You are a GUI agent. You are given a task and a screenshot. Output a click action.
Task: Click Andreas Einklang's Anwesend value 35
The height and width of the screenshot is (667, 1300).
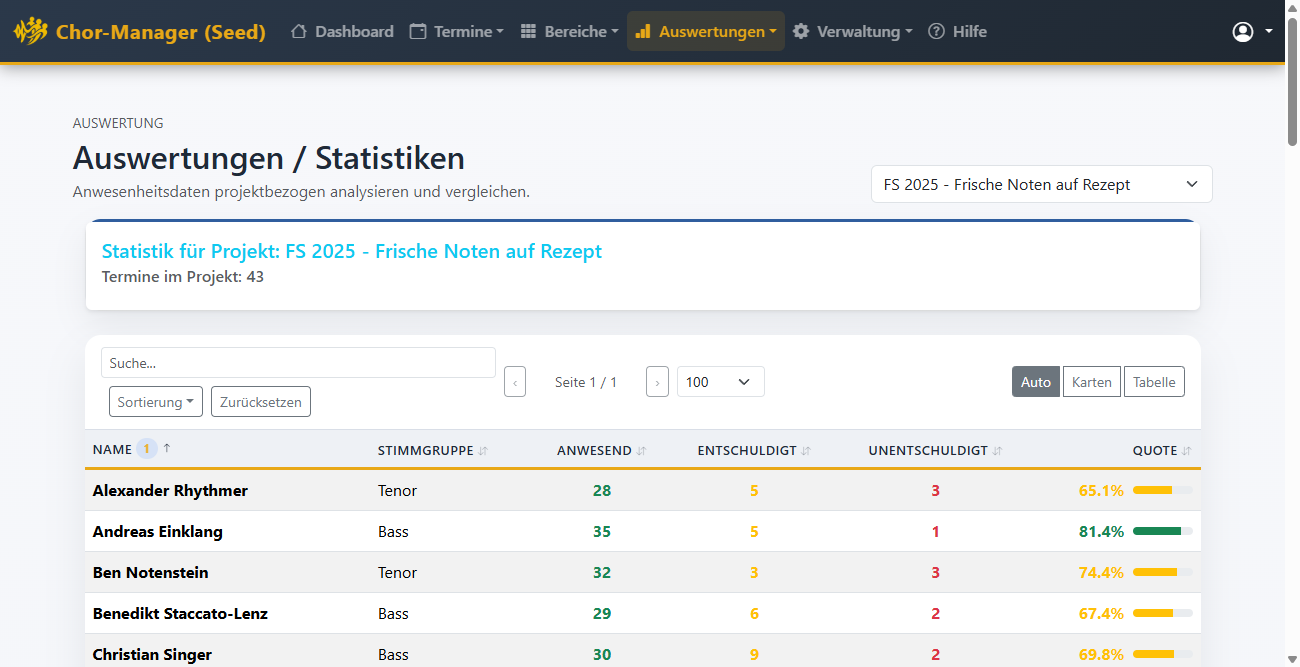pyautogui.click(x=602, y=532)
